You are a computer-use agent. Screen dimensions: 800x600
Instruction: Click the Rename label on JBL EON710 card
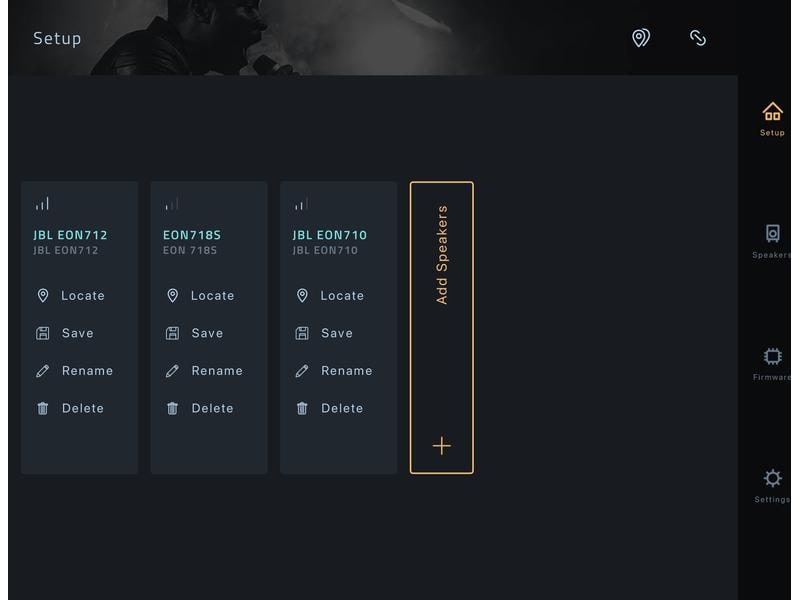[346, 371]
